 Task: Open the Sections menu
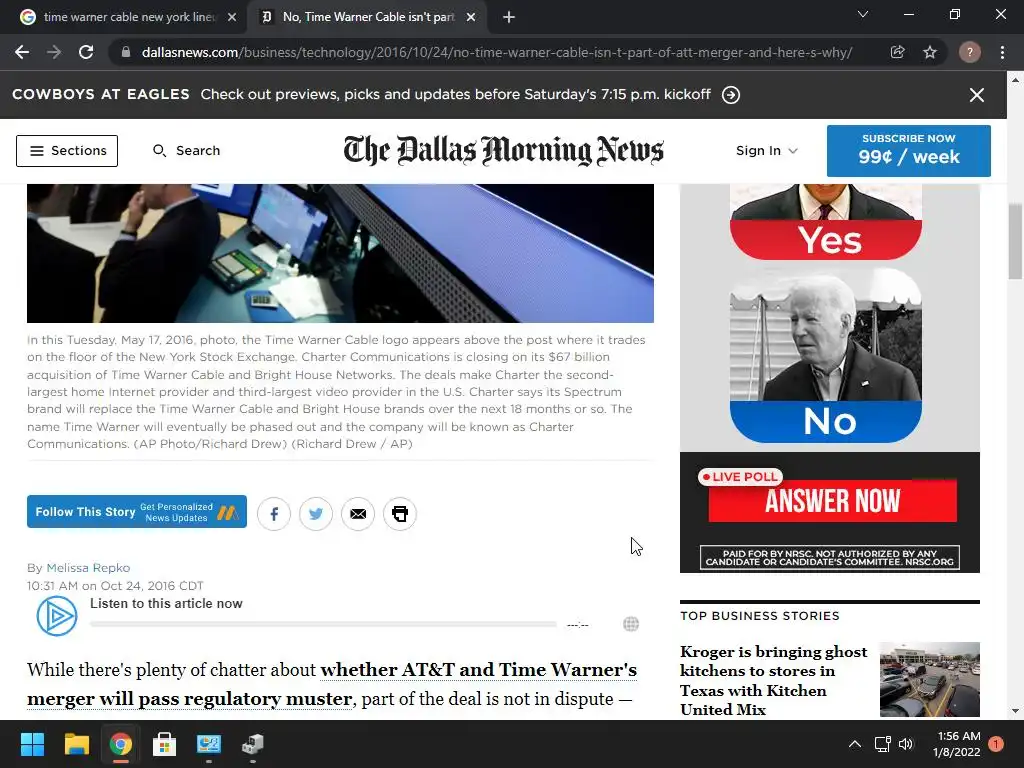click(x=67, y=151)
